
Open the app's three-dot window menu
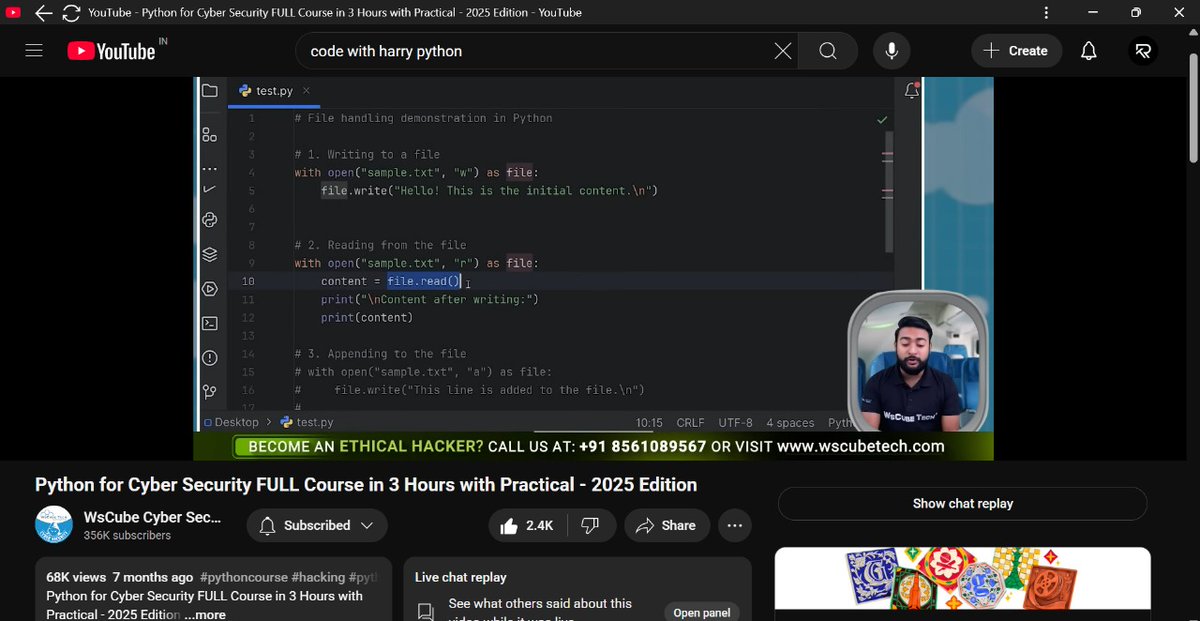(x=1046, y=13)
